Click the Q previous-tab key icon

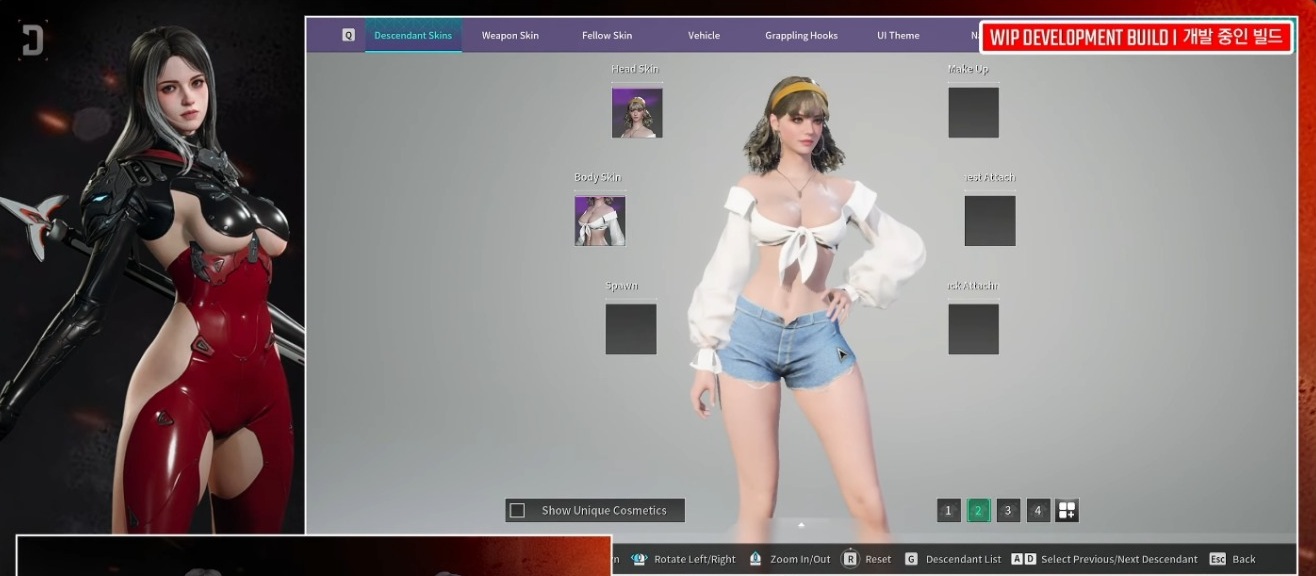coord(348,35)
